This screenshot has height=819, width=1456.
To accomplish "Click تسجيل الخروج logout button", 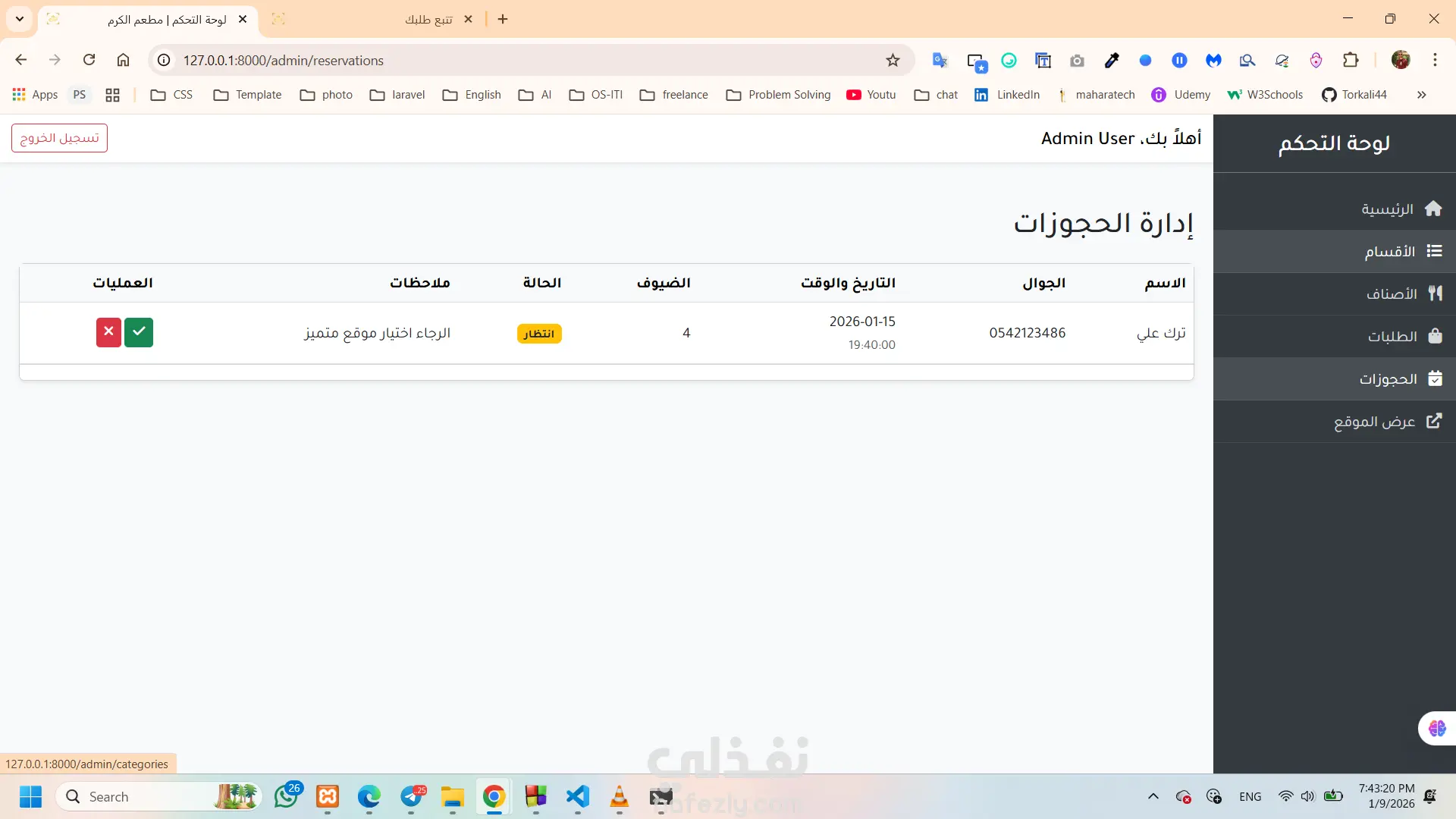I will click(x=59, y=138).
